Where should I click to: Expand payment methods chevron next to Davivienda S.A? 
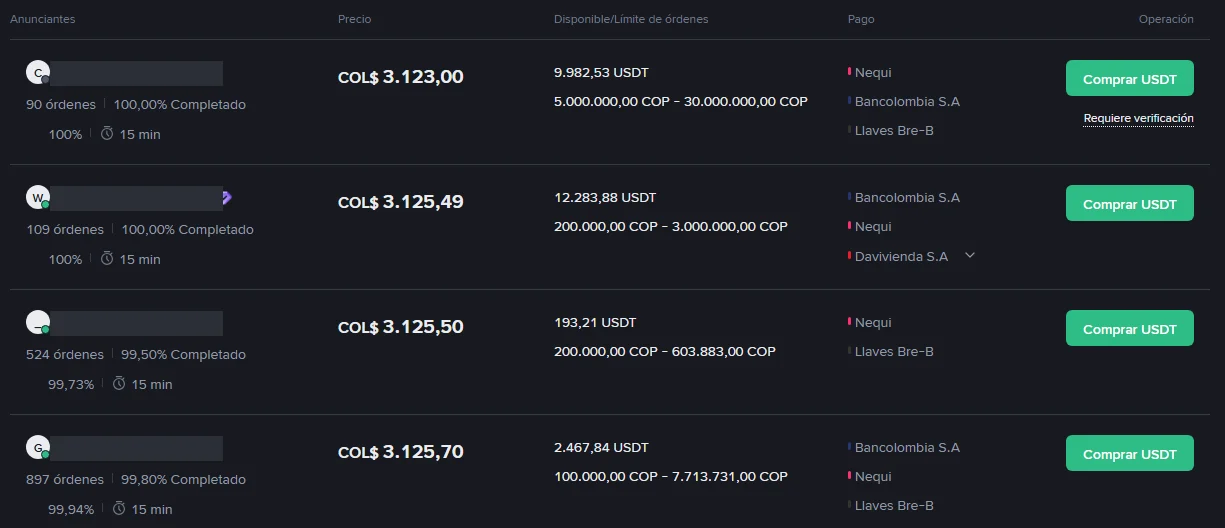(969, 255)
